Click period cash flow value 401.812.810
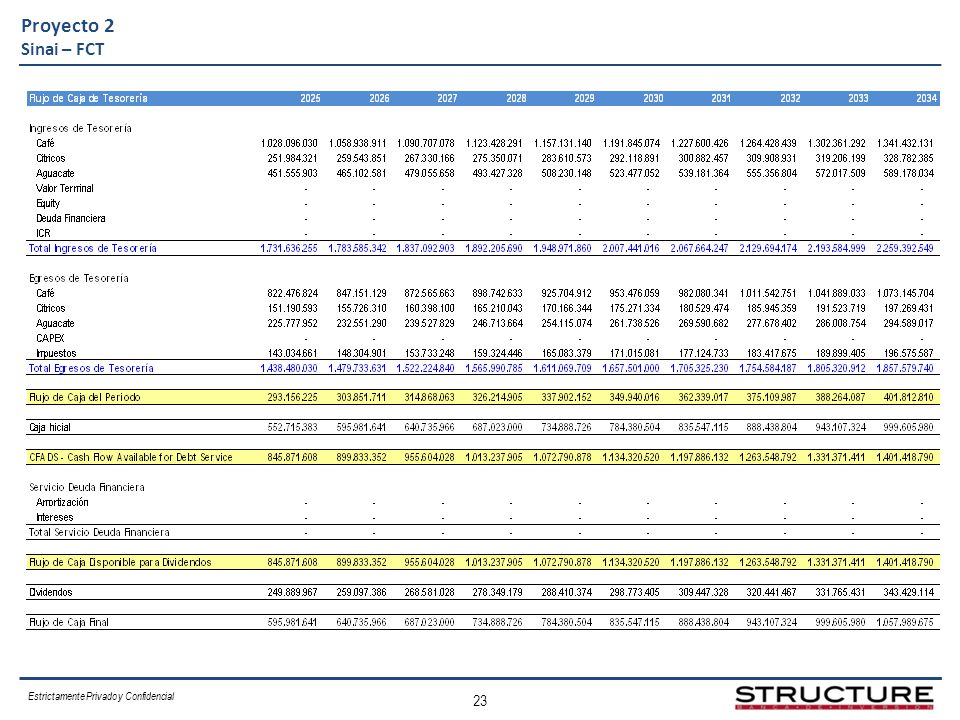The width and height of the screenshot is (960, 720). 909,397
